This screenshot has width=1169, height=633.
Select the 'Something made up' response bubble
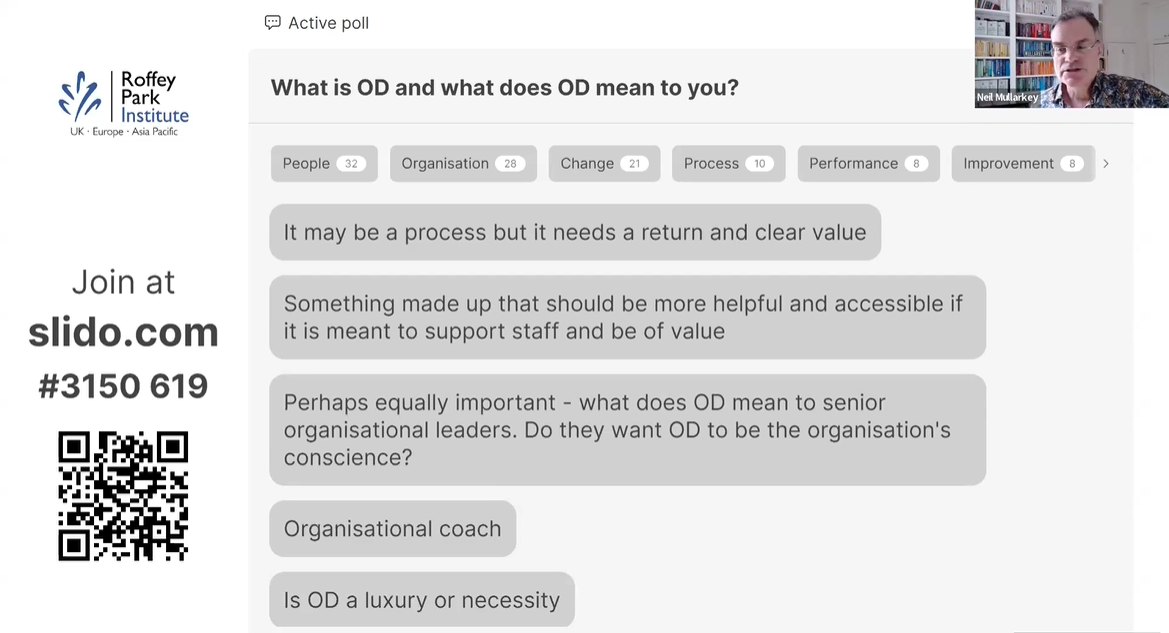point(628,318)
